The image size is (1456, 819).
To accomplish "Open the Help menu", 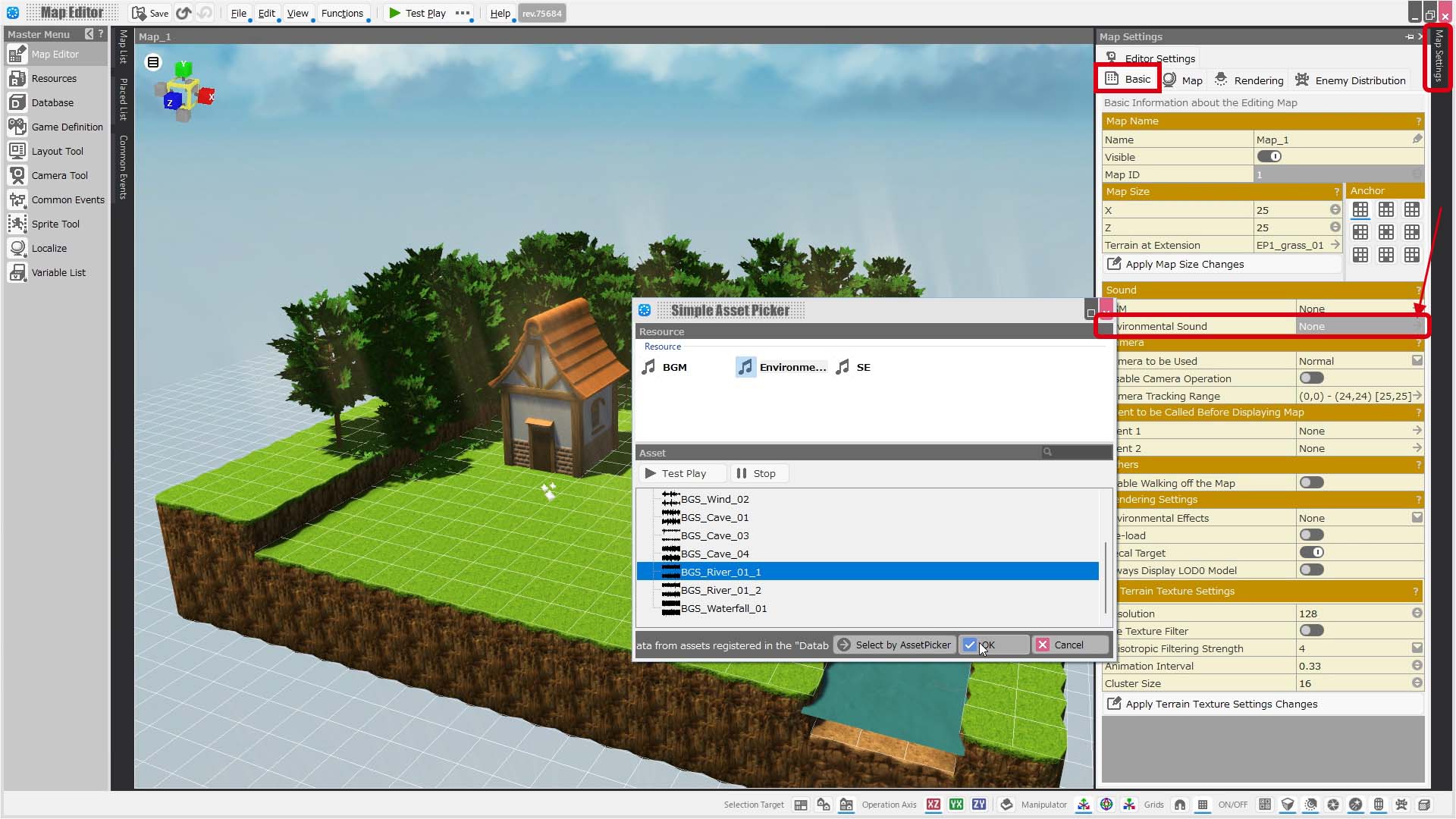I will click(500, 13).
